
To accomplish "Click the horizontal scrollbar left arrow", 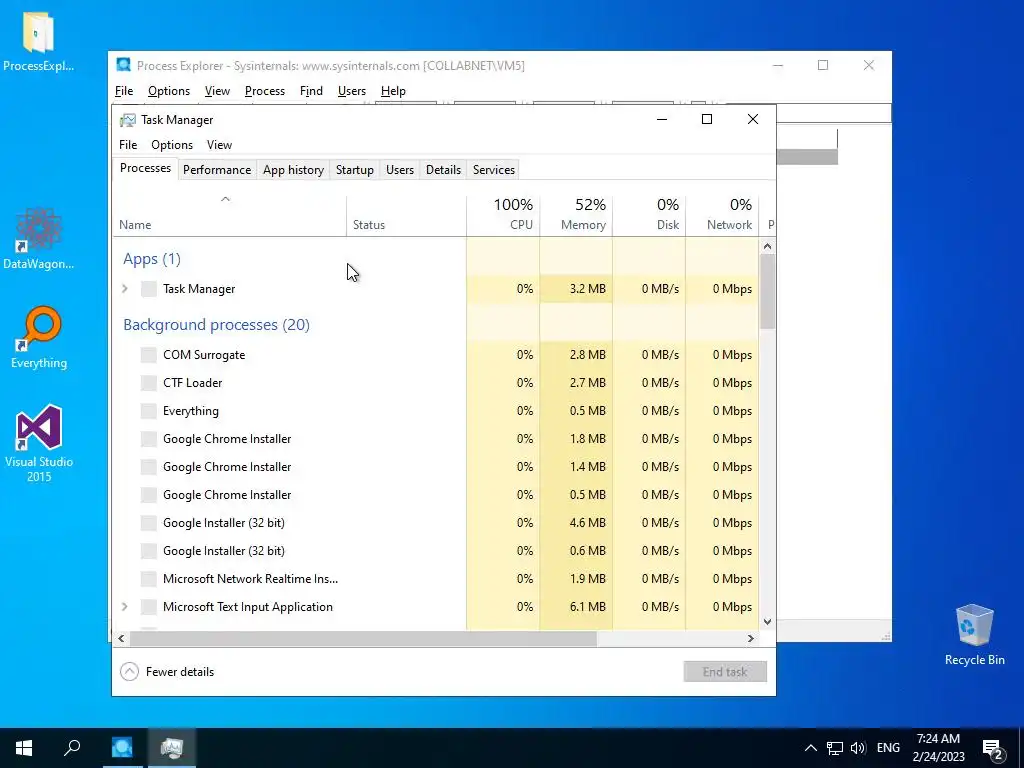I will click(x=121, y=638).
